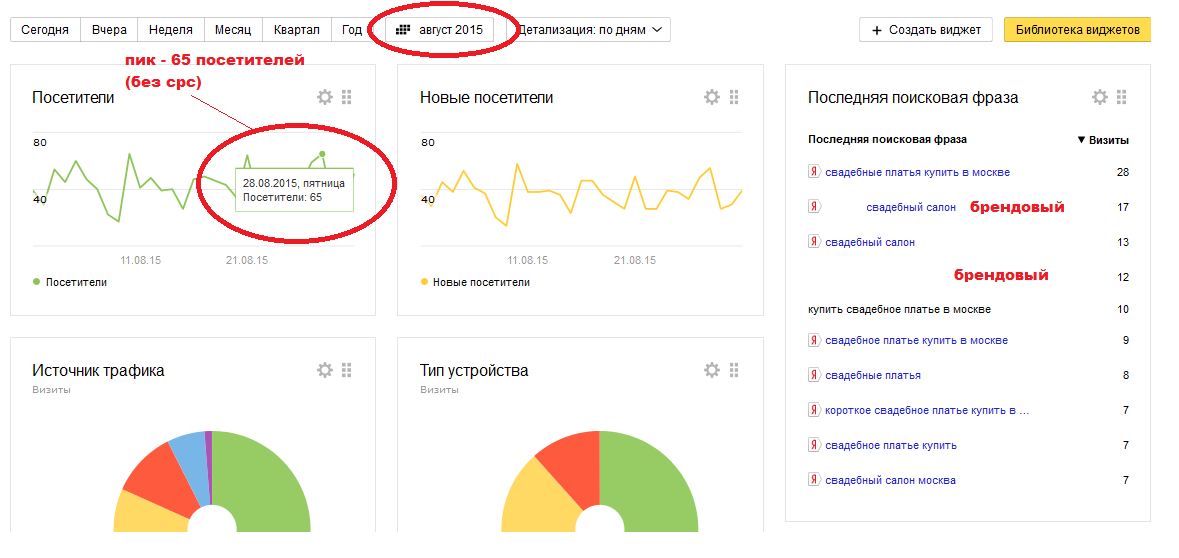Image resolution: width=1179 pixels, height=558 pixels.
Task: Click peak data point on Посетители chart
Action: coord(322,153)
